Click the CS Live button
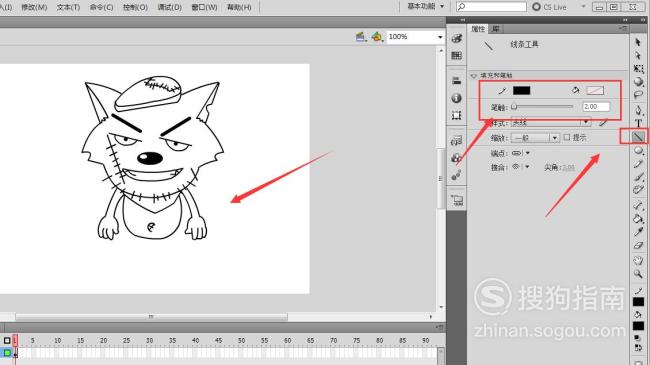 550,7
